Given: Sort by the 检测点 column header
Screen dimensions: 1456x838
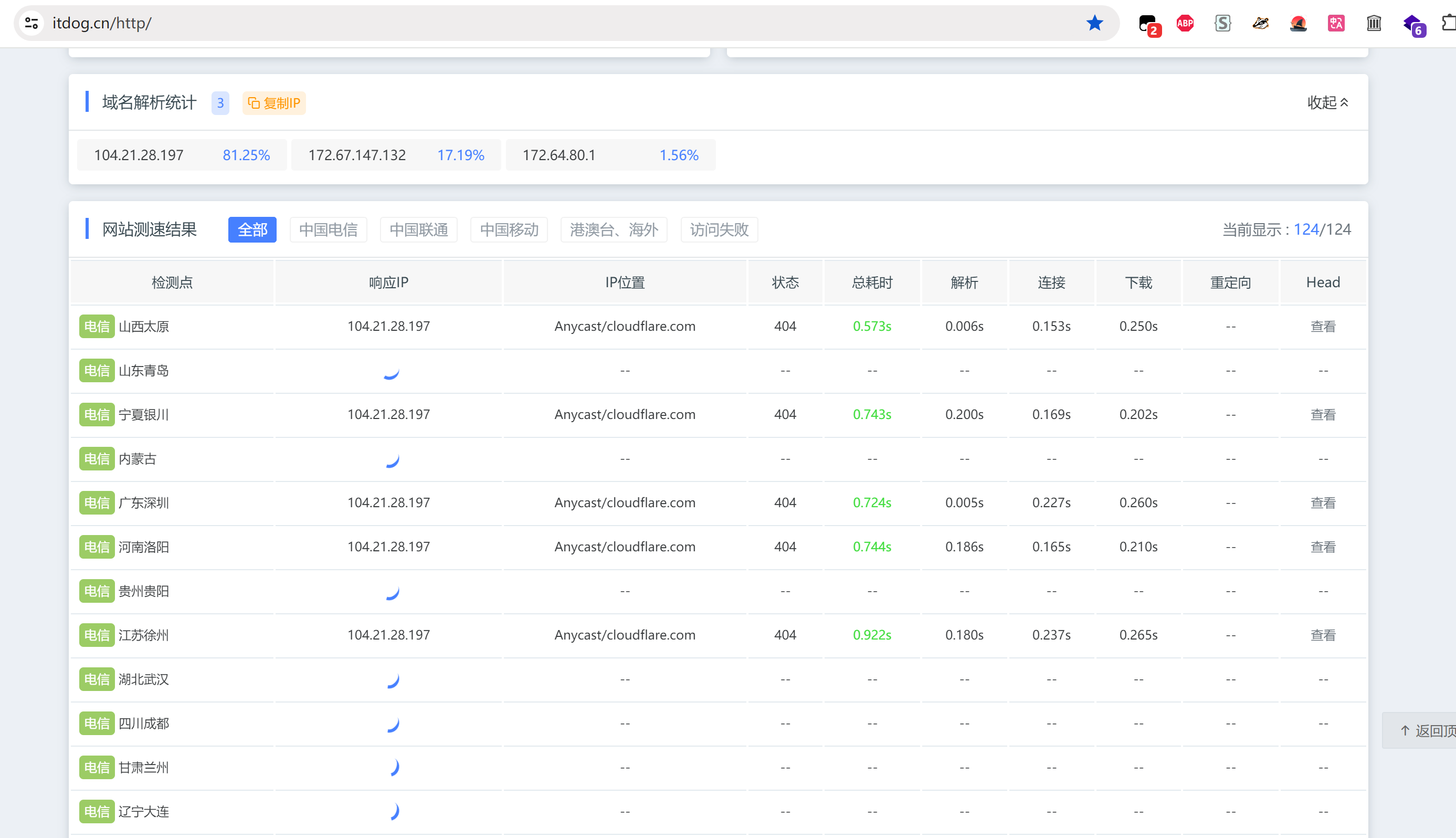Looking at the screenshot, I should click(x=172, y=282).
